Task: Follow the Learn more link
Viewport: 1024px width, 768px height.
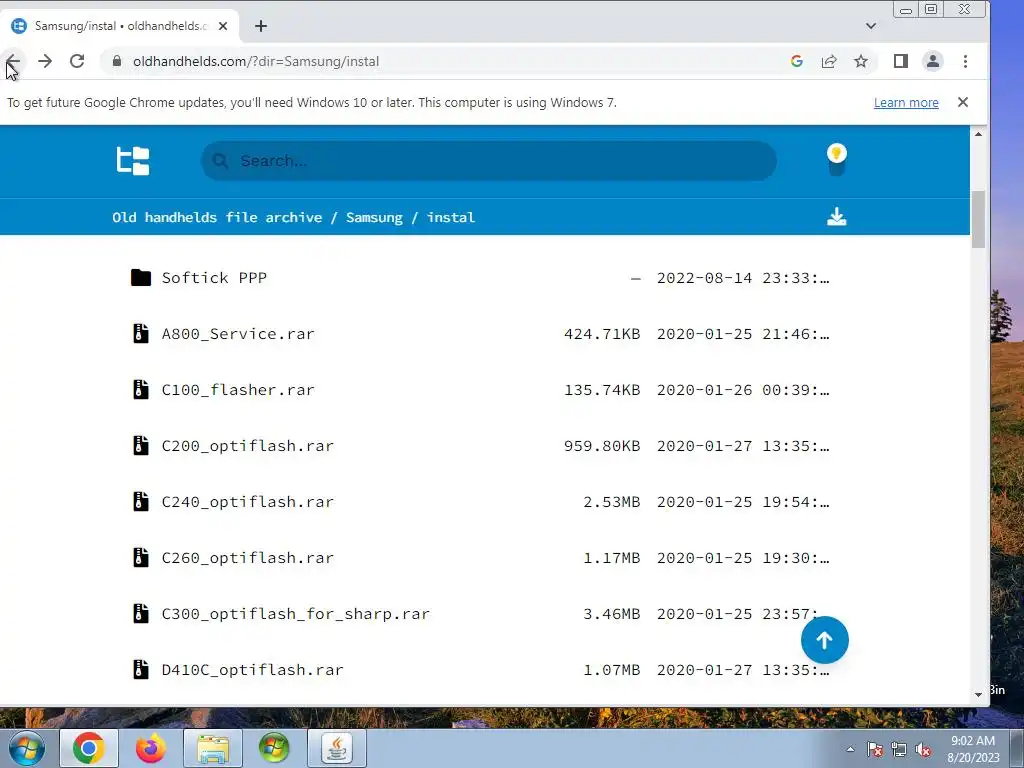Action: (906, 103)
